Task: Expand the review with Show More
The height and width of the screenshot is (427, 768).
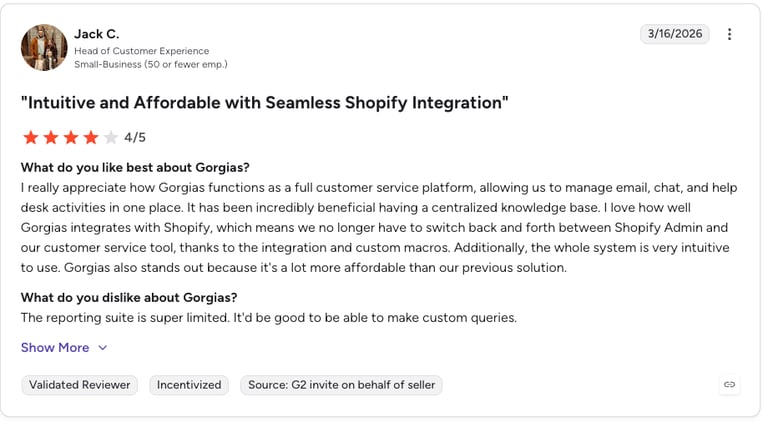Action: pos(55,348)
